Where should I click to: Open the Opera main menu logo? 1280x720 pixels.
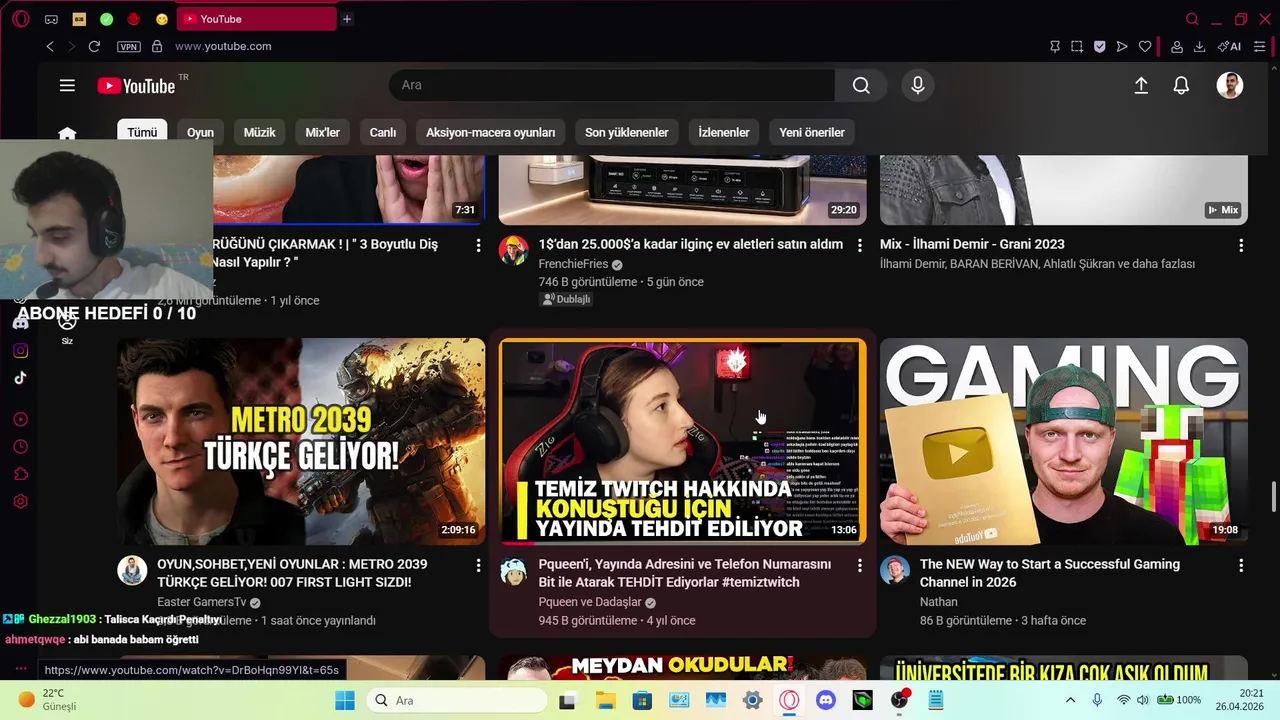click(x=20, y=19)
